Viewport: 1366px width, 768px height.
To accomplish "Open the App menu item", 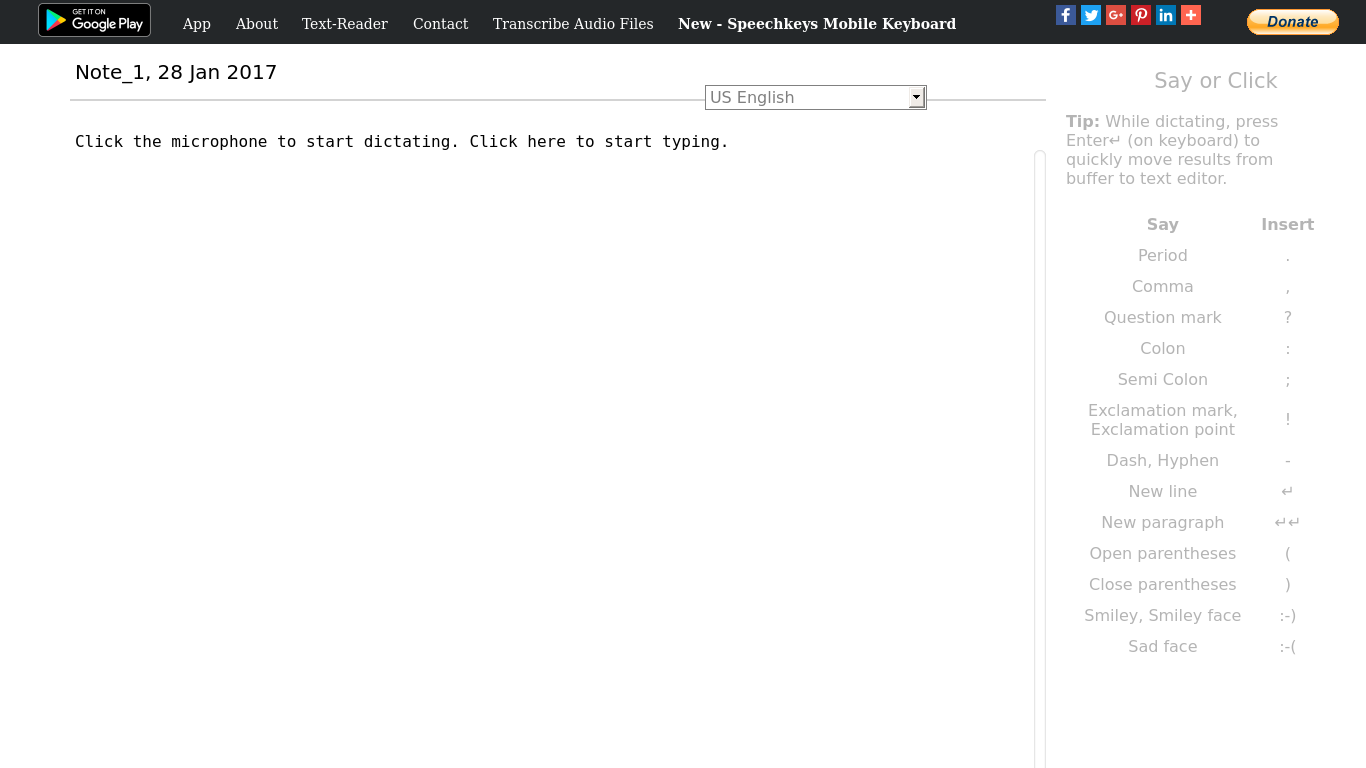I will coord(196,24).
